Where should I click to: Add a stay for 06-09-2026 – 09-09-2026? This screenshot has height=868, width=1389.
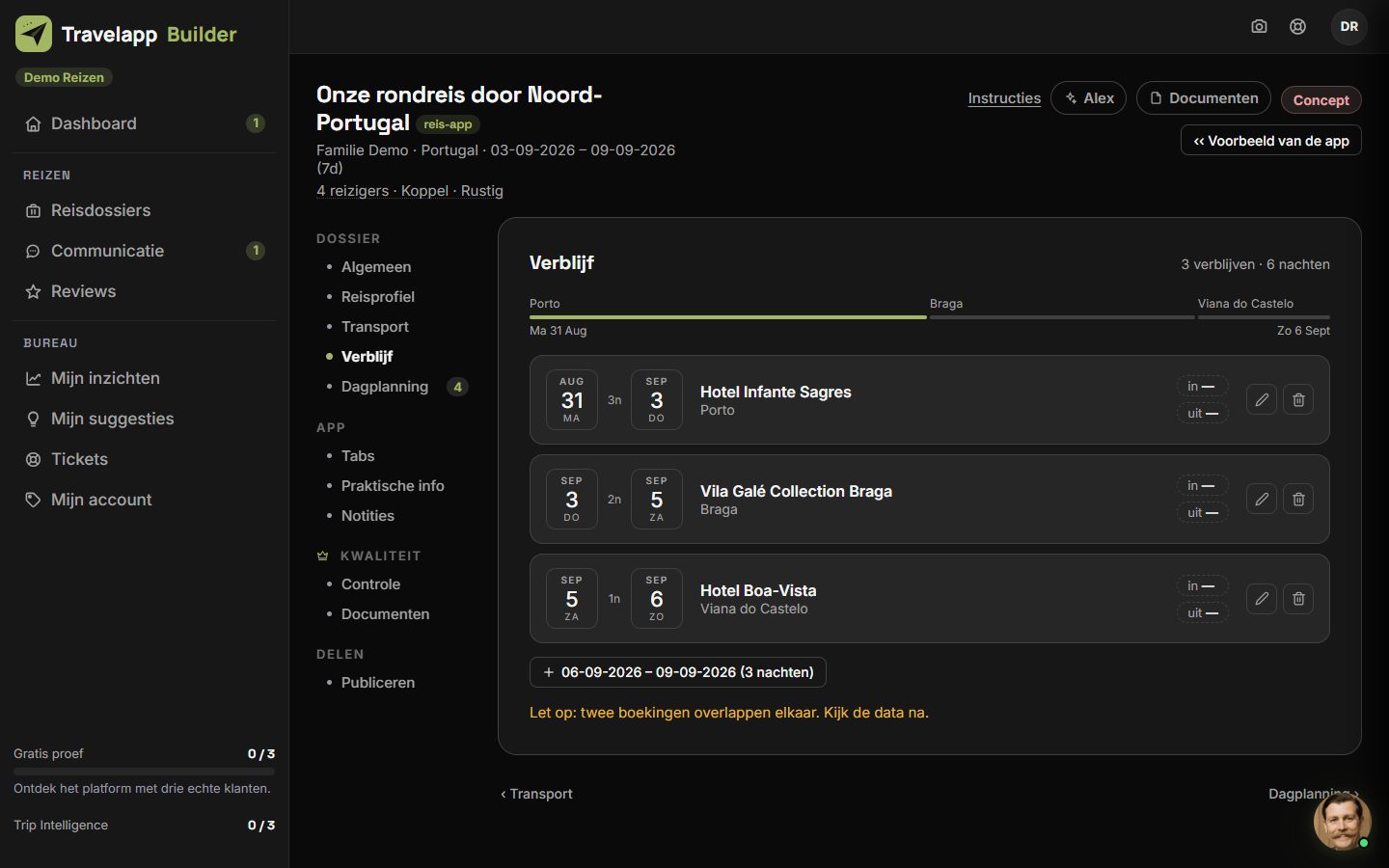pyautogui.click(x=678, y=672)
